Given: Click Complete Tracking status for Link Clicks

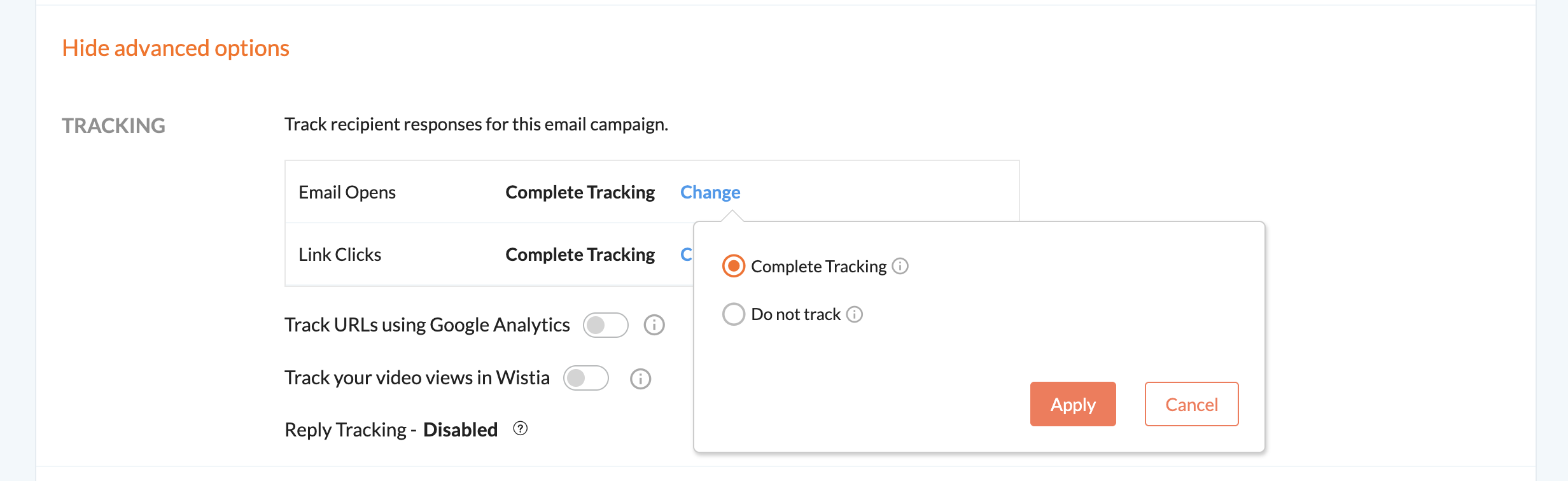Looking at the screenshot, I should [x=580, y=254].
